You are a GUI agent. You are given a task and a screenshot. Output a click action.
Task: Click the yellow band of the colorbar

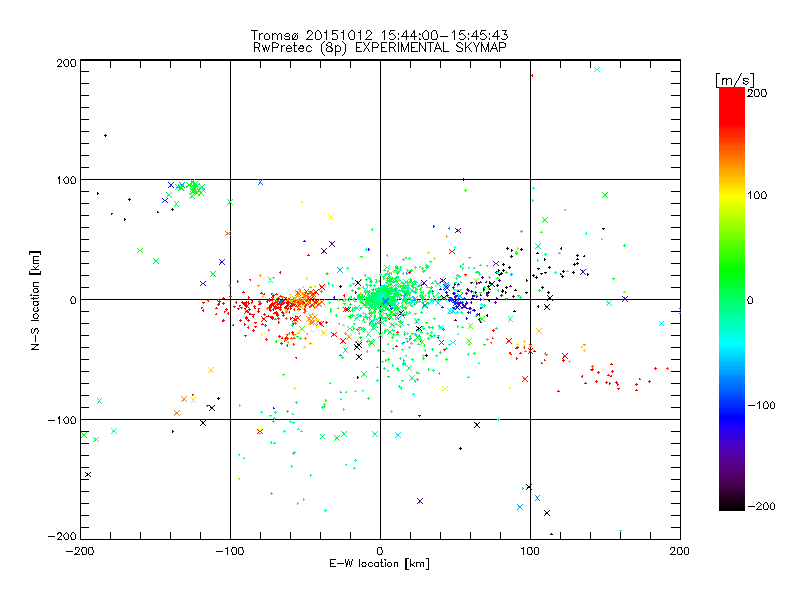(x=732, y=195)
